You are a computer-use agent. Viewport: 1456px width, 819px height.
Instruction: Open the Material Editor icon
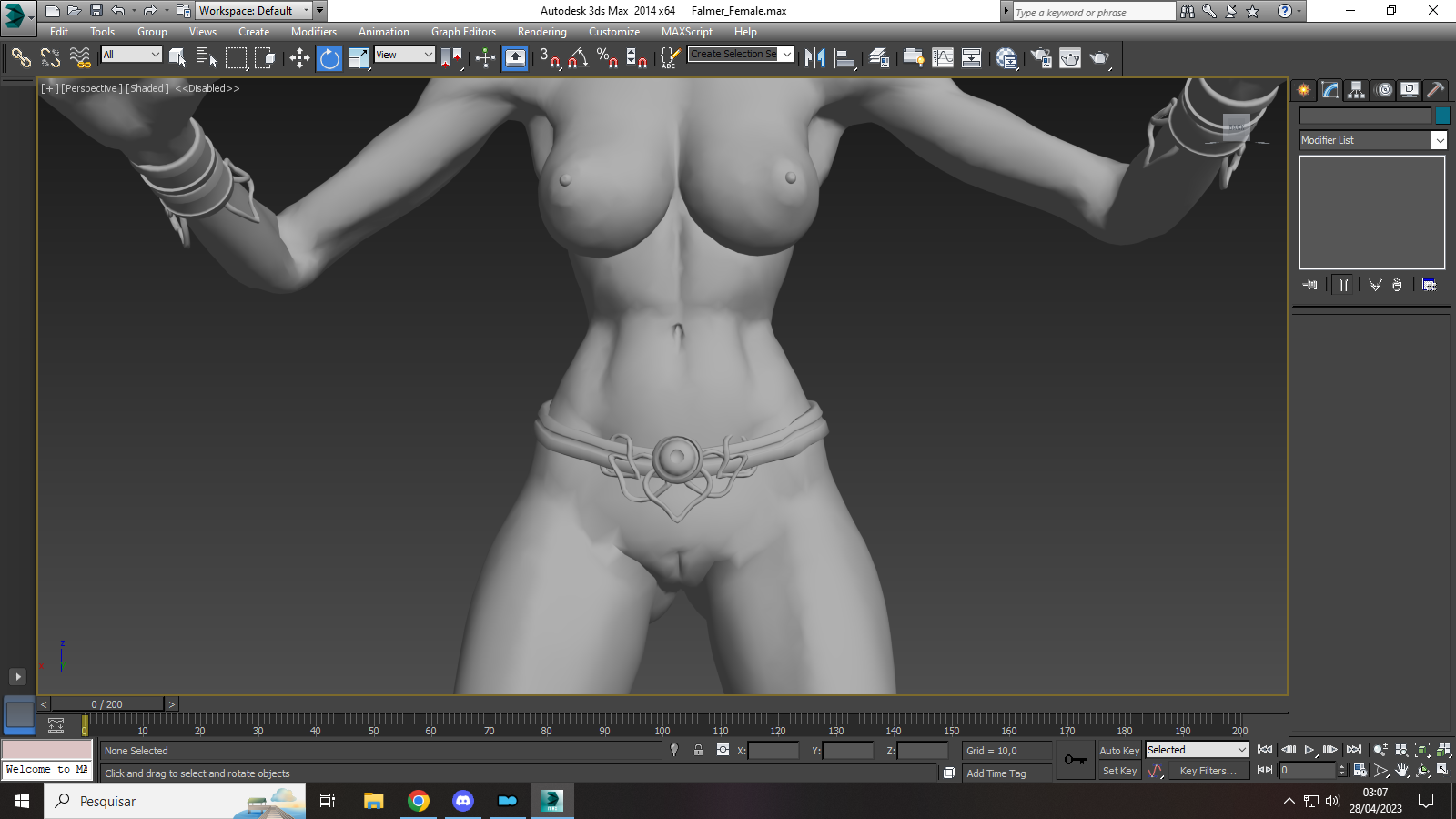click(x=1007, y=58)
